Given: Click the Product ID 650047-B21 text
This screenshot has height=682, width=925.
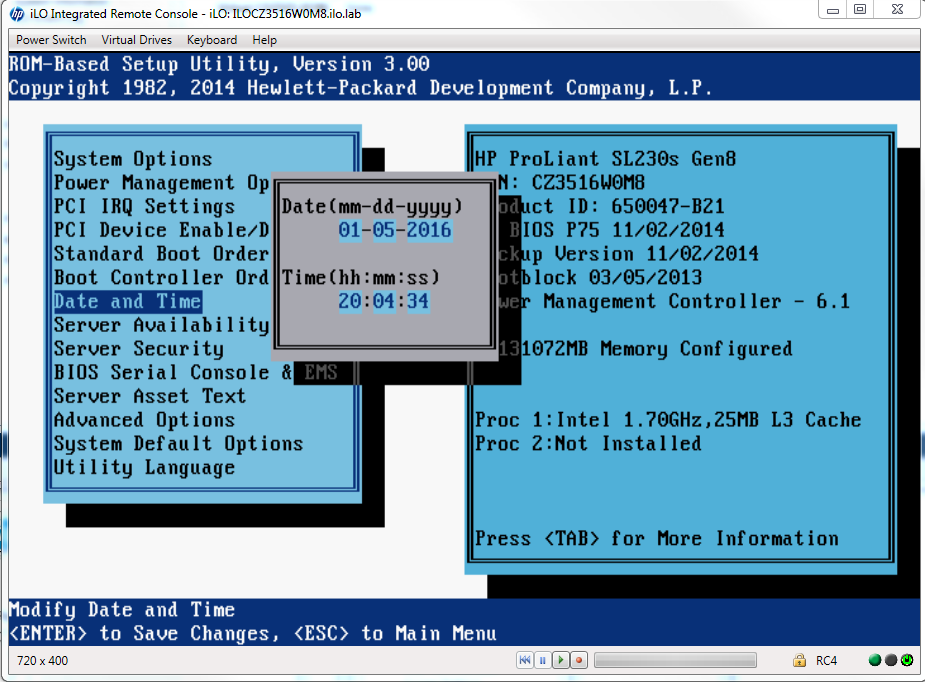Looking at the screenshot, I should (x=611, y=206).
